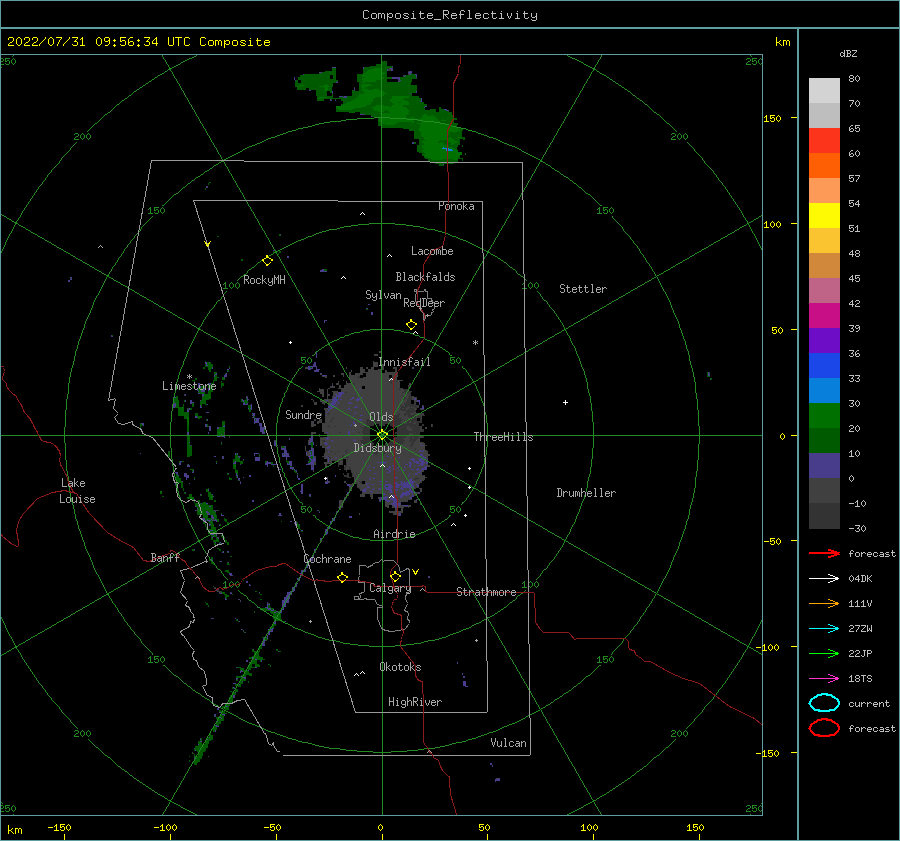Viewport: 900px width, 841px height.
Task: Click the magenta 18TS arrow icon
Action: click(x=824, y=679)
